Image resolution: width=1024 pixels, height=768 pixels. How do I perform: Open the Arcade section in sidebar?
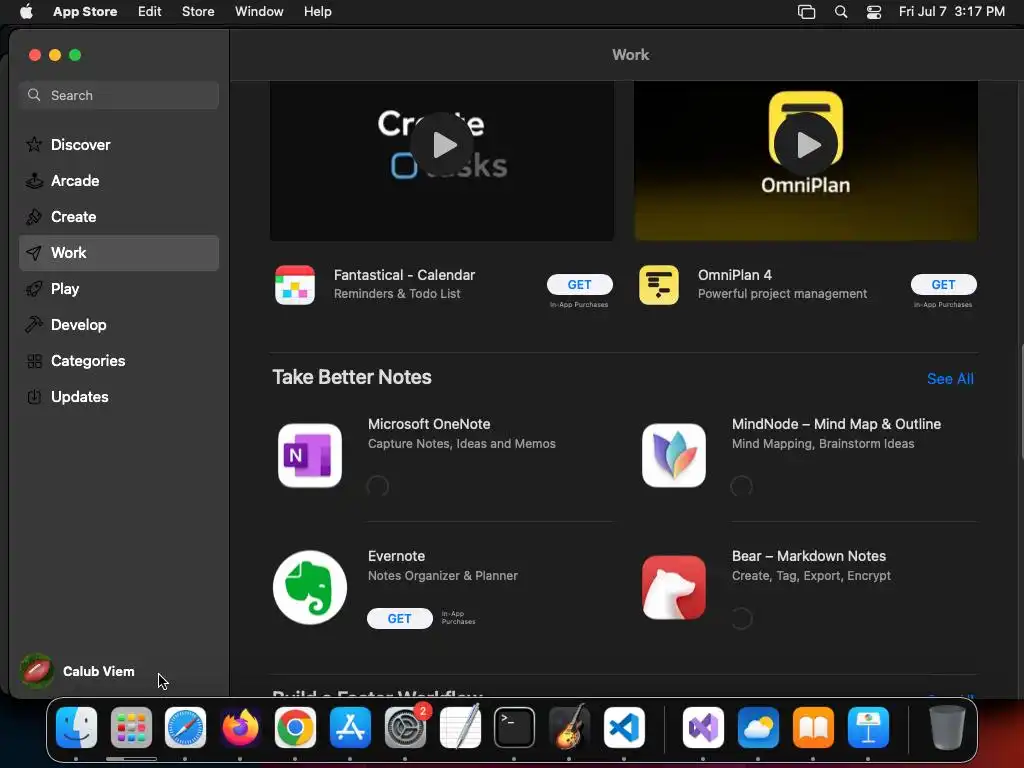pyautogui.click(x=119, y=180)
